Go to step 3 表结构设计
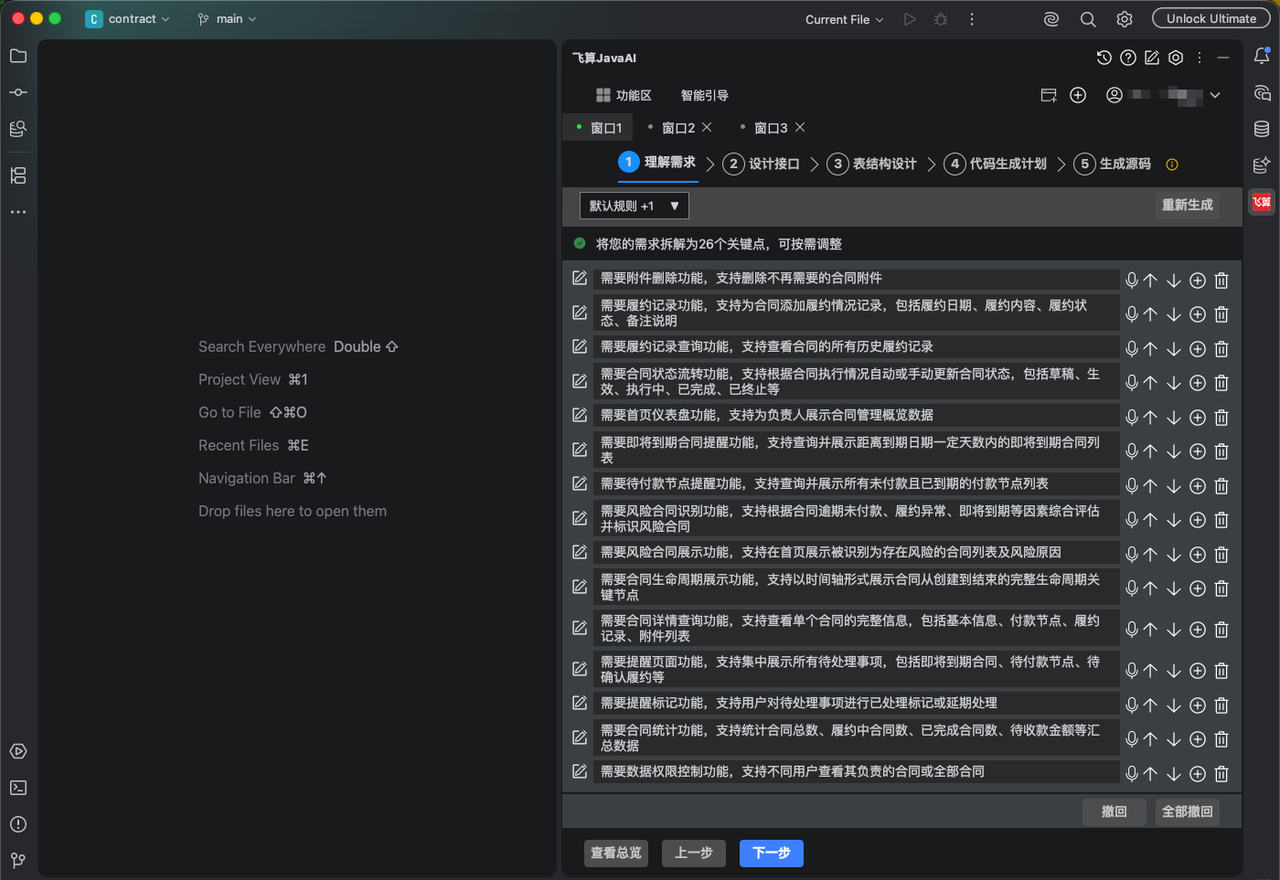1280x880 pixels. (x=872, y=164)
